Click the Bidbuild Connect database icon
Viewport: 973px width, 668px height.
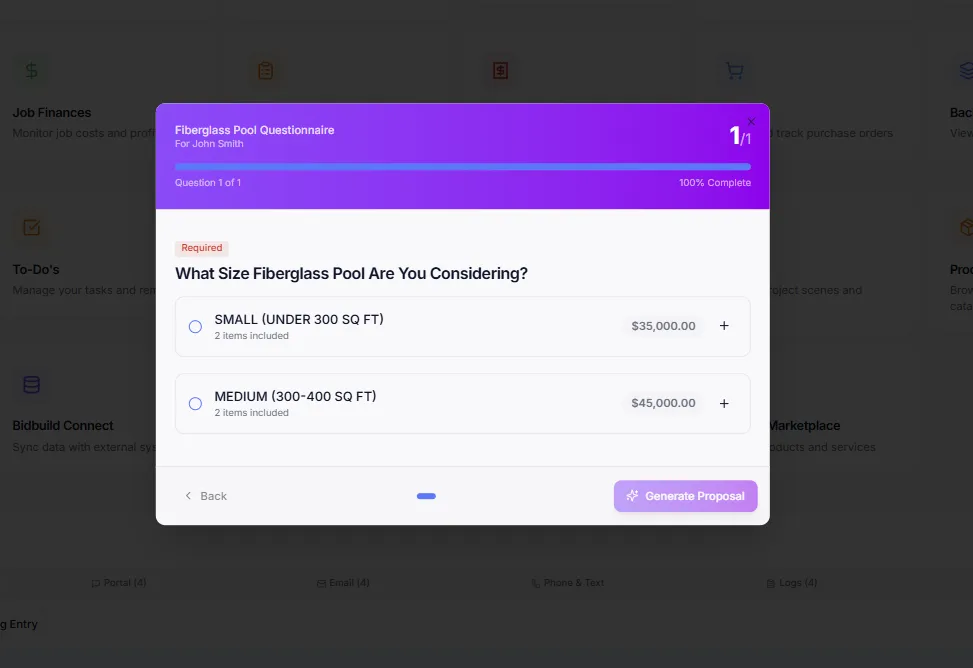[x=32, y=384]
